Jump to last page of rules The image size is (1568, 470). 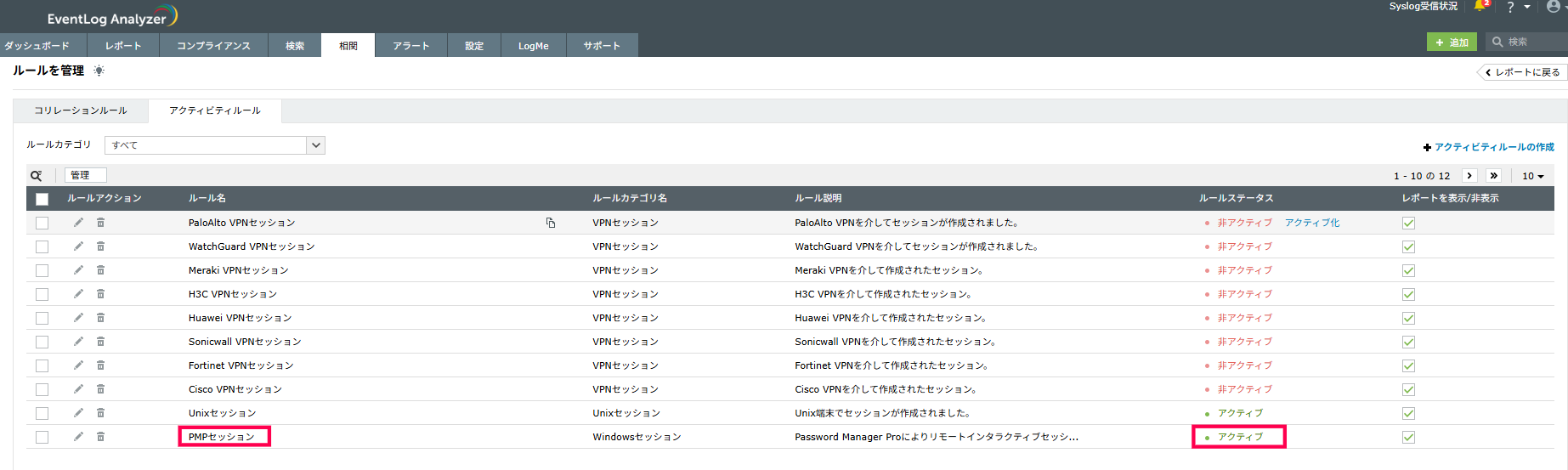tap(1494, 176)
